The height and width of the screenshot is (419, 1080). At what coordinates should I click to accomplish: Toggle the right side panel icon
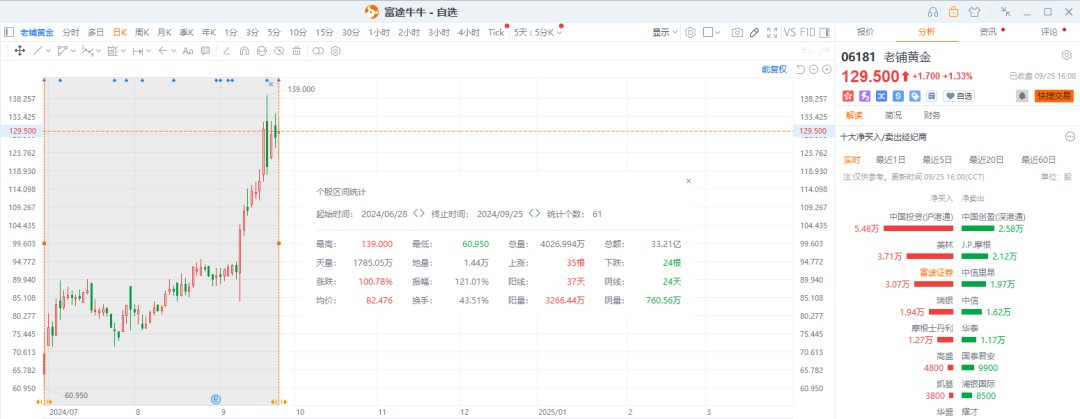tap(825, 32)
